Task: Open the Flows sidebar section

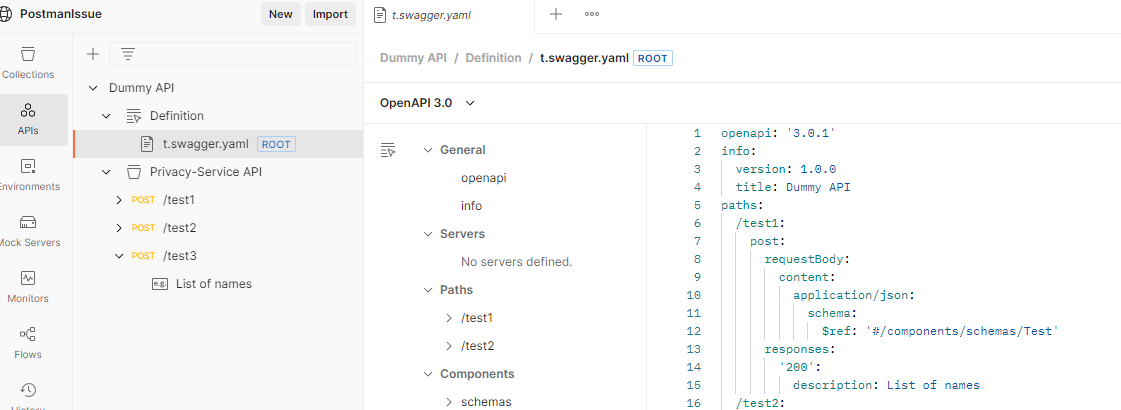Action: (29, 343)
